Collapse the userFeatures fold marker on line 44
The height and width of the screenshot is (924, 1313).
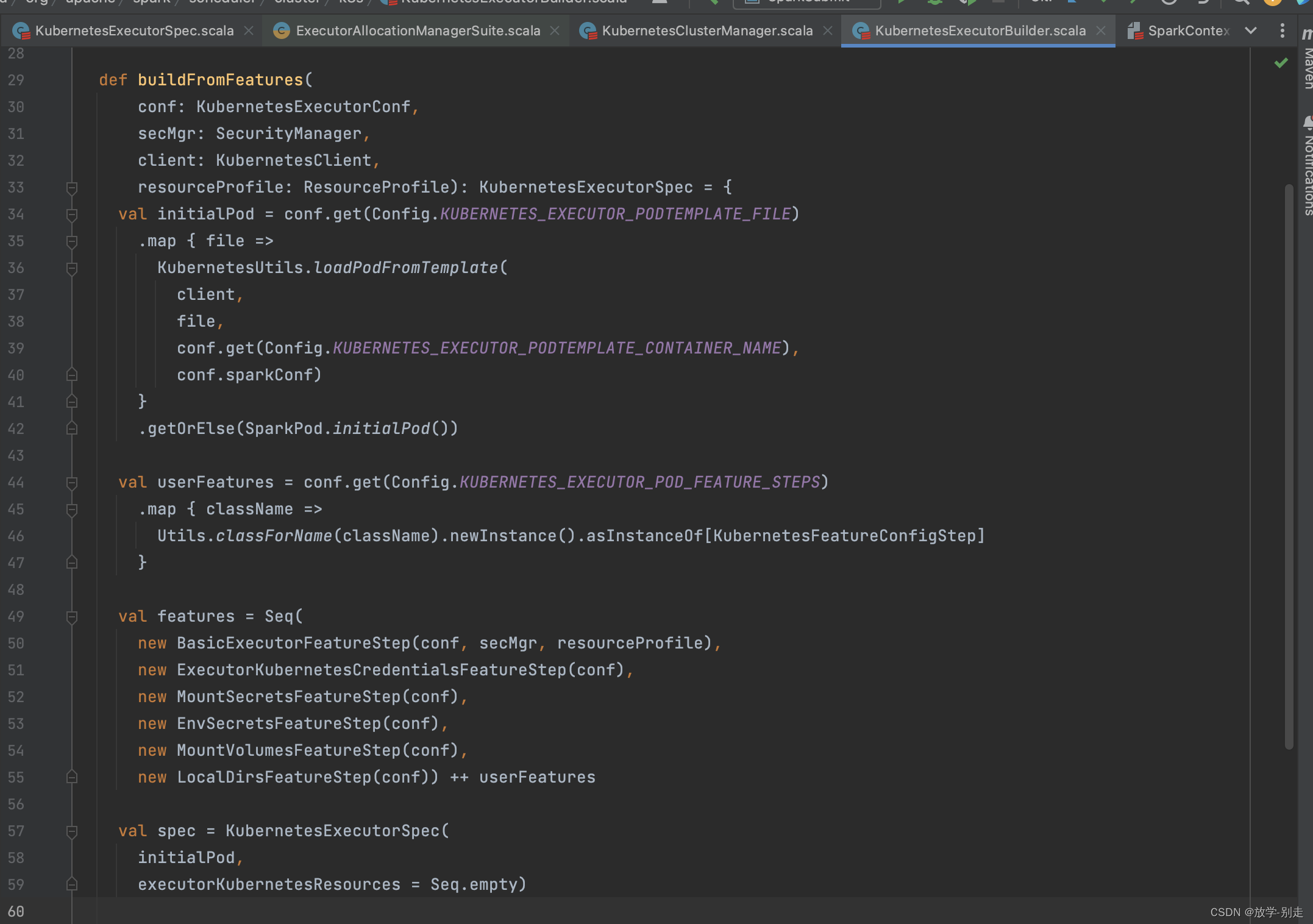(x=72, y=483)
